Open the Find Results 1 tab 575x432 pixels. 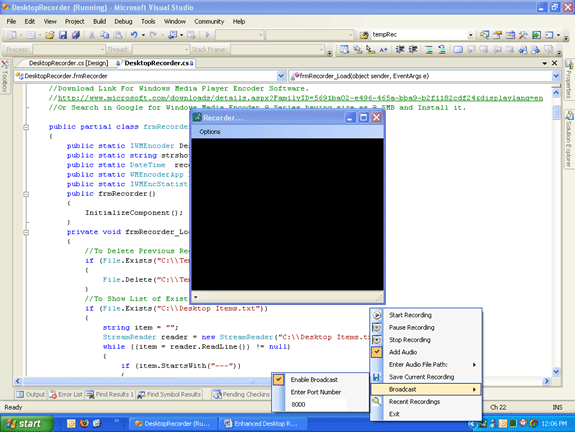click(110, 394)
